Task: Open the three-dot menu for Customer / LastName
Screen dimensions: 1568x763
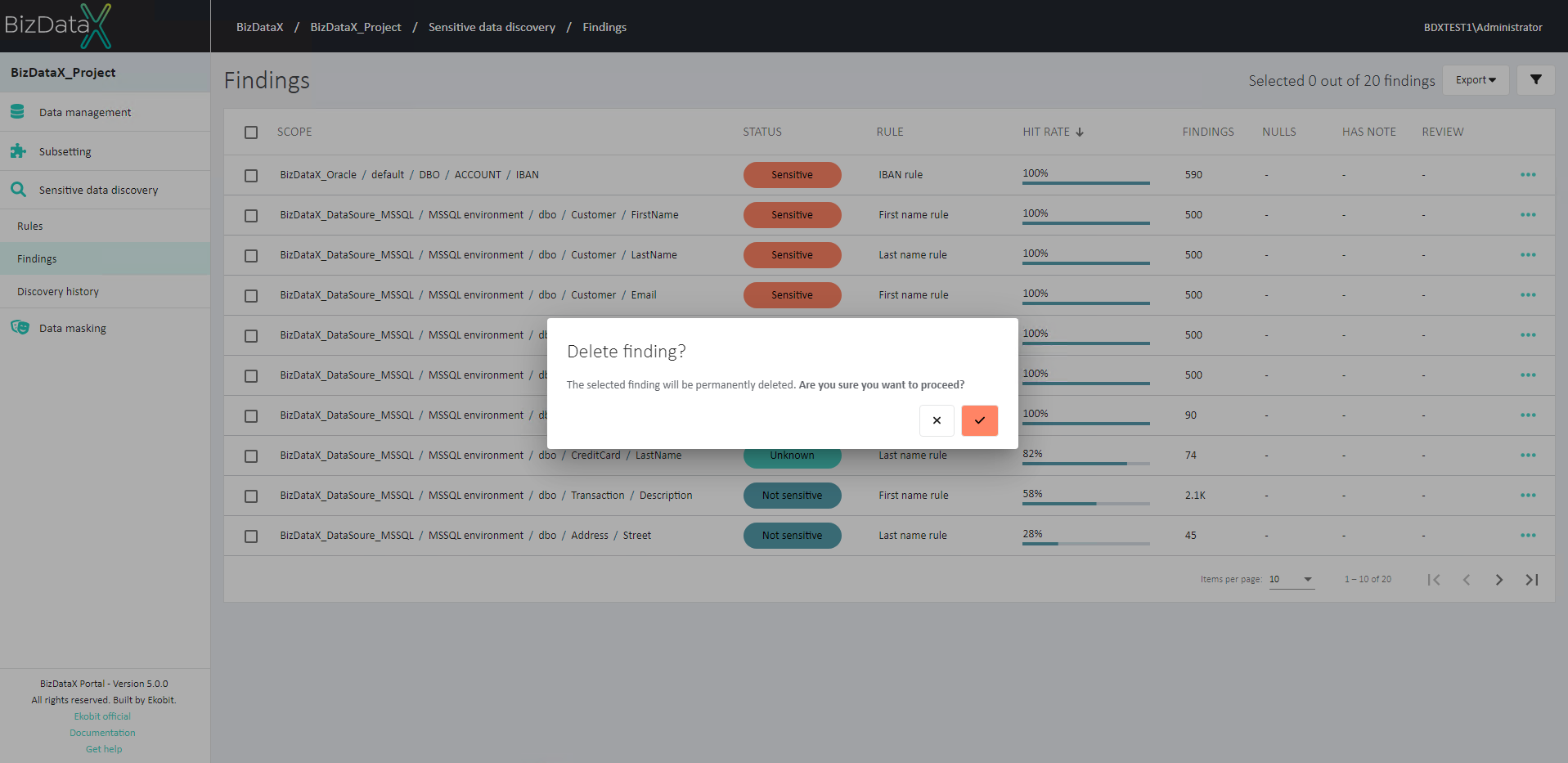Action: [1528, 255]
